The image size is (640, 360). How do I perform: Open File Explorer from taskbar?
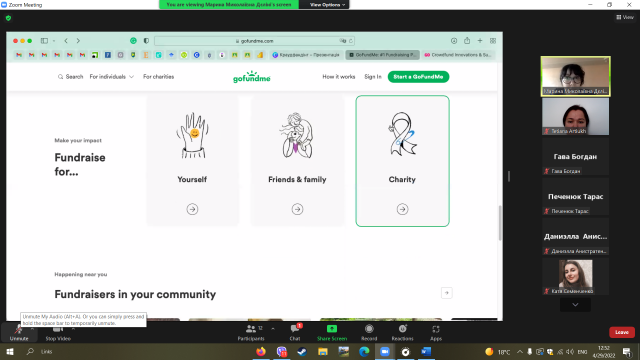323,351
